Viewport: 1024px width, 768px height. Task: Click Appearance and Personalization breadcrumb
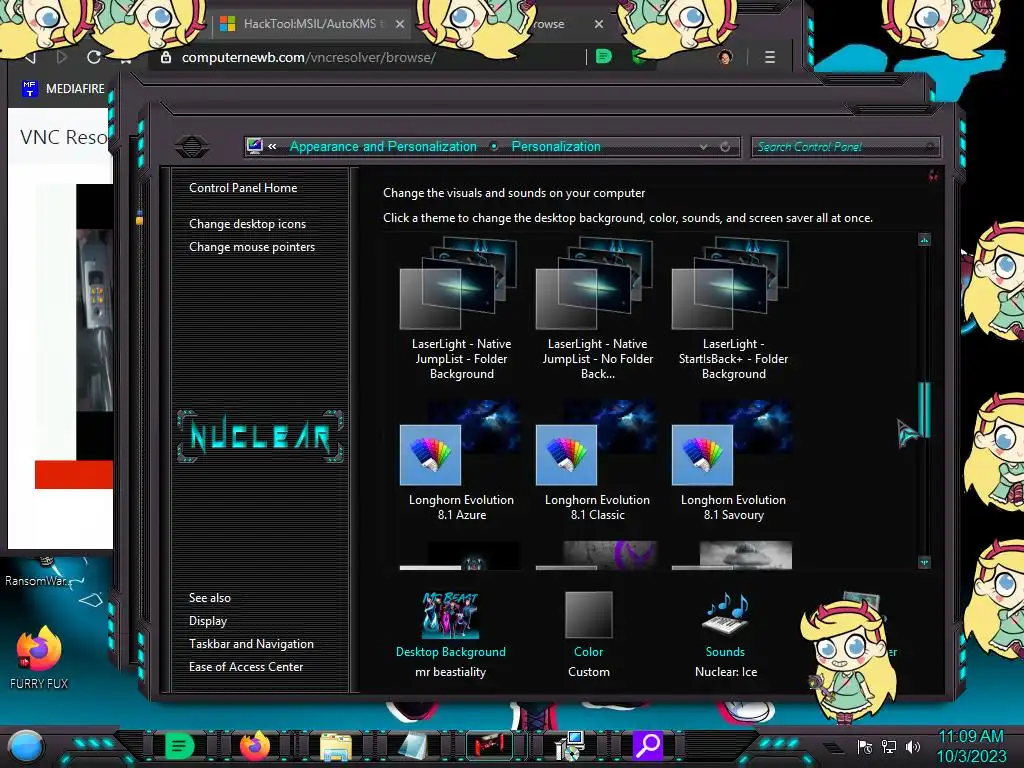pyautogui.click(x=383, y=147)
